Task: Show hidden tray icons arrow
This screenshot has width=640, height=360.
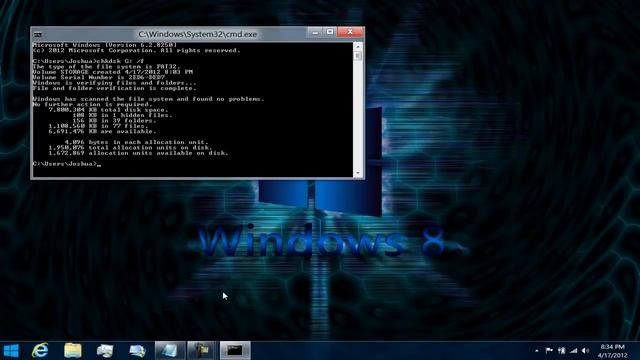Action: point(537,351)
